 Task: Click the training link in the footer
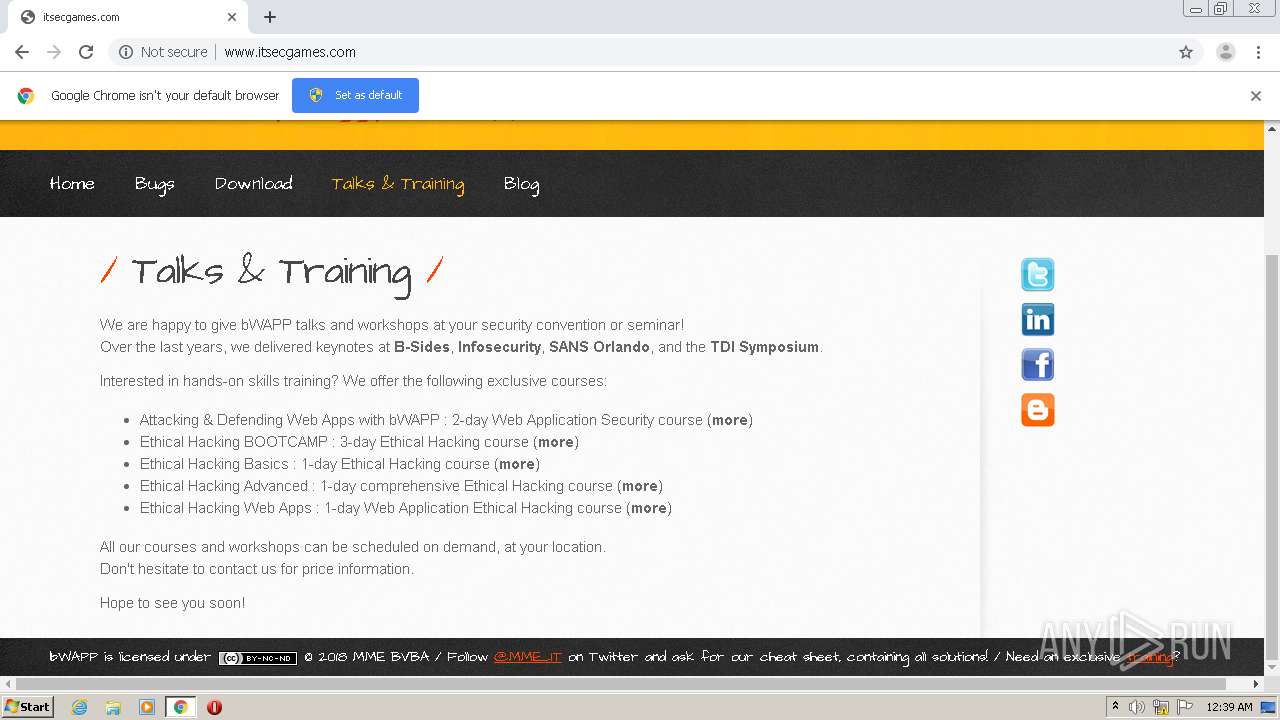(1150, 657)
